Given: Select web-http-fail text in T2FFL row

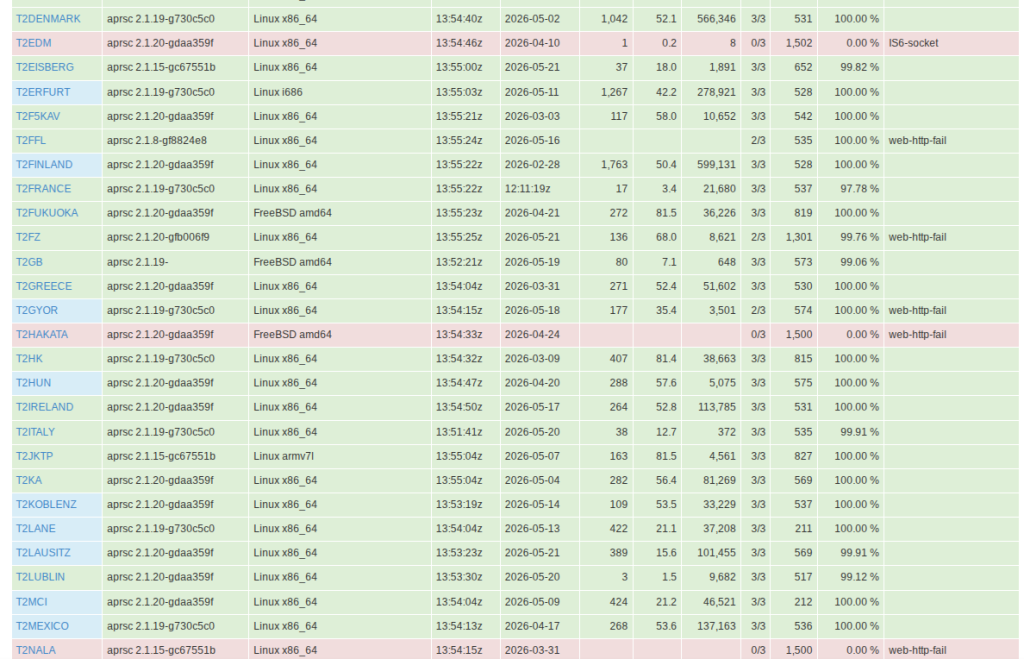Looking at the screenshot, I should pos(917,140).
